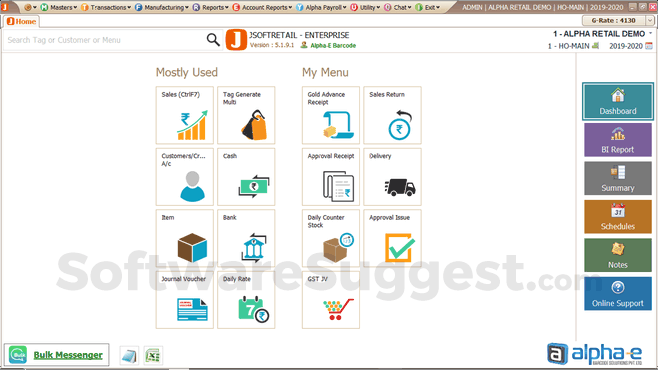Screen dimensions: 658x370
Task: Open the Excel export icon at bottom
Action: (x=153, y=356)
